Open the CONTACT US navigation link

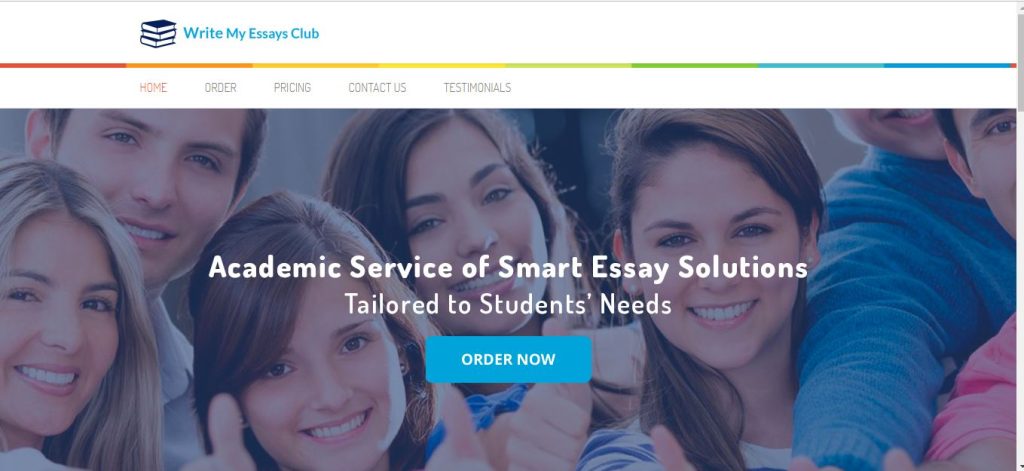[x=377, y=88]
